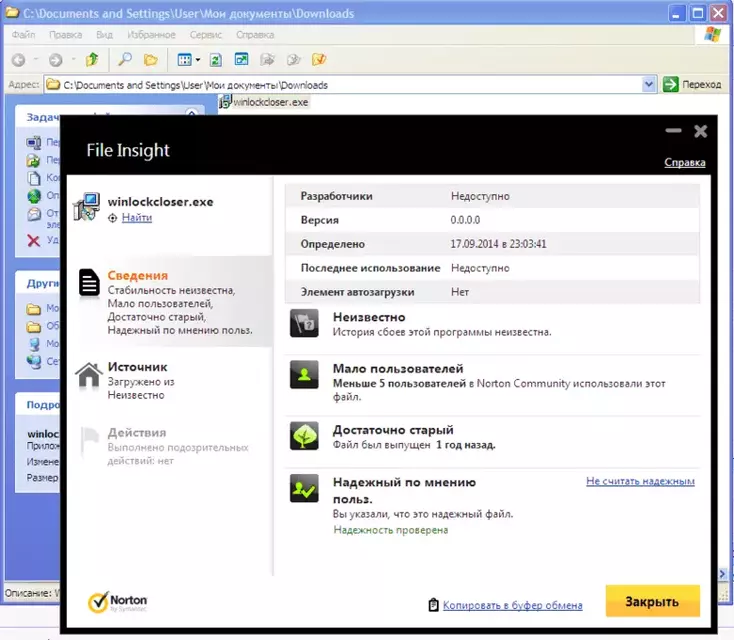Image resolution: width=734 pixels, height=640 pixels.
Task: Click Элемент автозагрузки value Нет
Action: (x=460, y=292)
